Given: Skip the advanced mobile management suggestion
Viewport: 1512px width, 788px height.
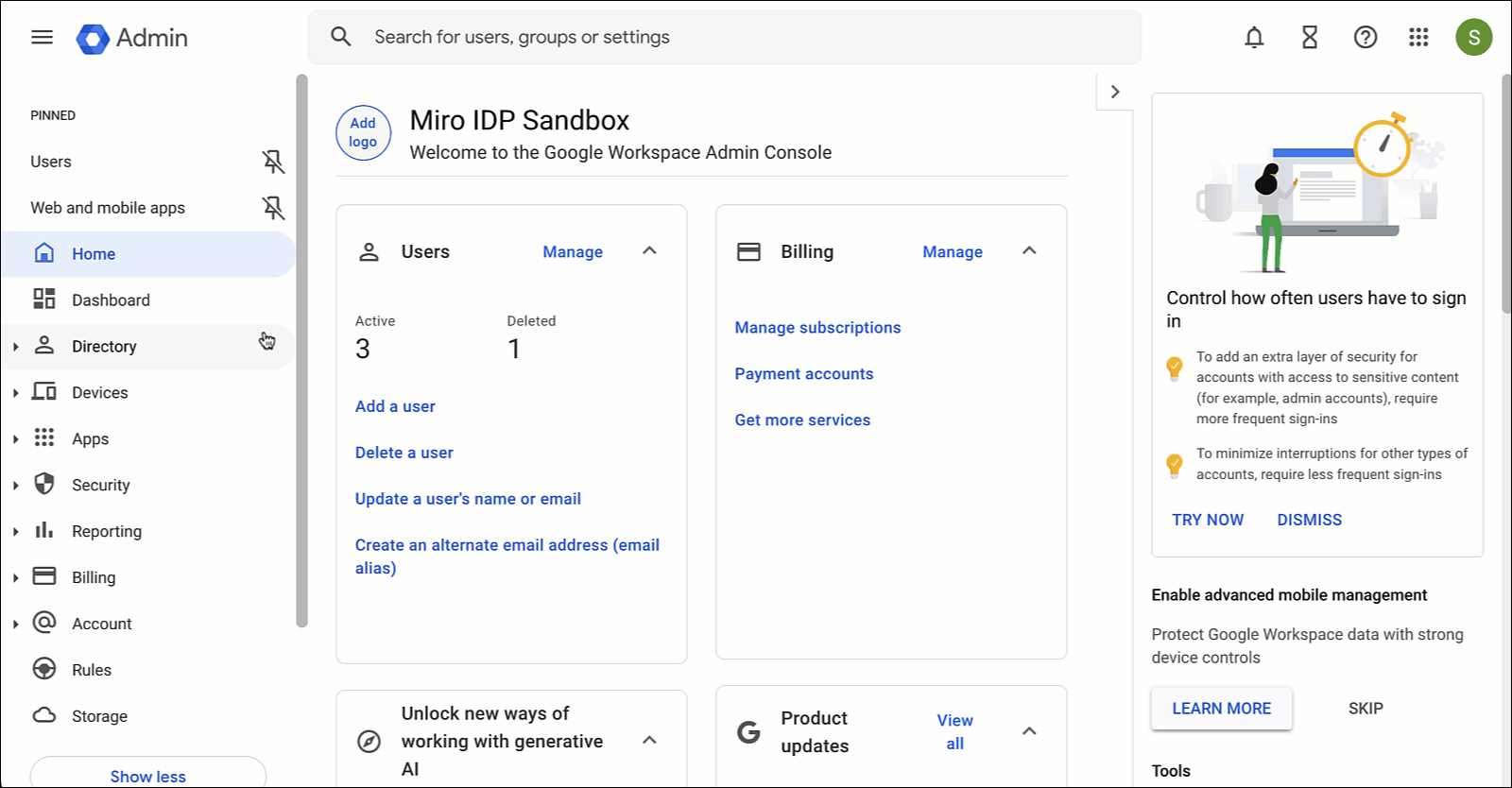Looking at the screenshot, I should [1366, 709].
